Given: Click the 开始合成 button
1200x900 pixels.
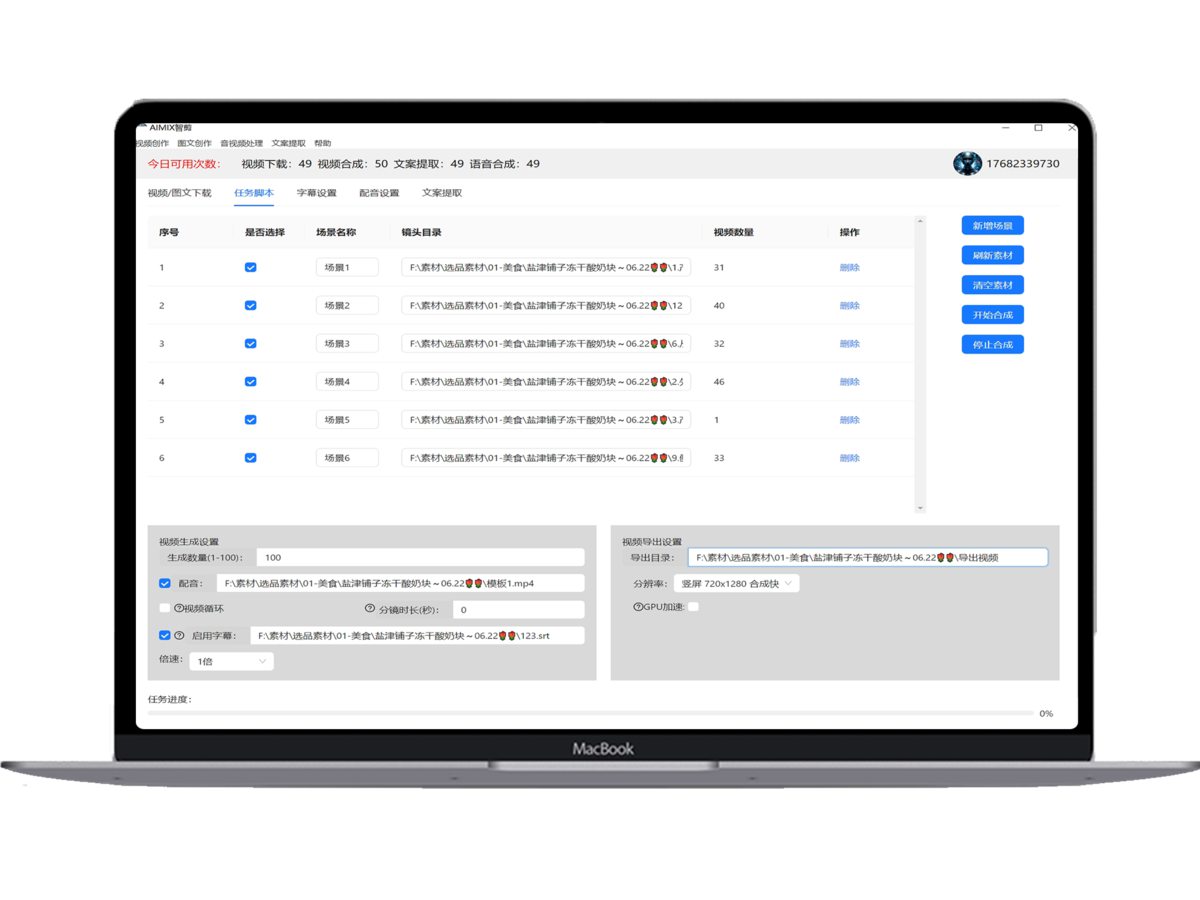Looking at the screenshot, I should 992,315.
